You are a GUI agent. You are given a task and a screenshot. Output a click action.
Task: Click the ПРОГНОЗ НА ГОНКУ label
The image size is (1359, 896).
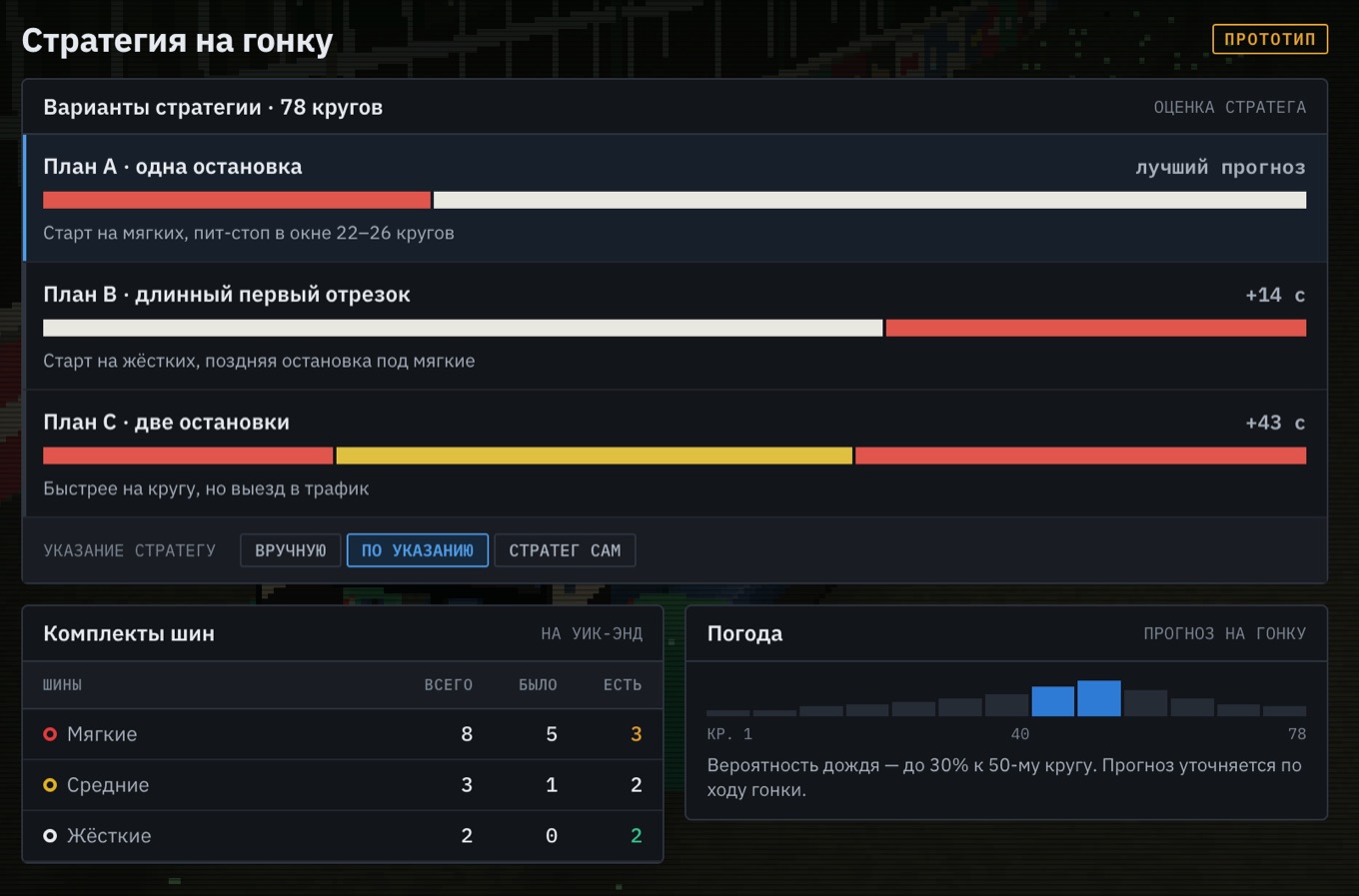tap(1225, 633)
